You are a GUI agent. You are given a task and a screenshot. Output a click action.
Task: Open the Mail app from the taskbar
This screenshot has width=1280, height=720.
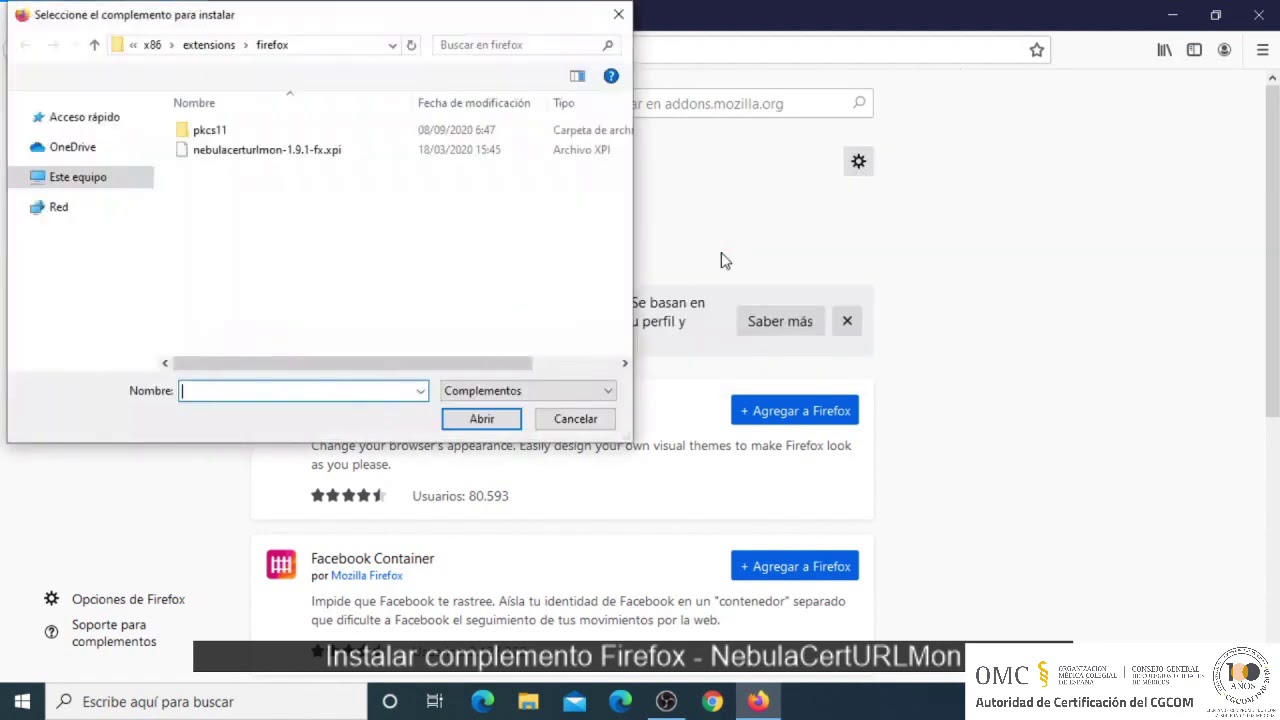[x=574, y=701]
